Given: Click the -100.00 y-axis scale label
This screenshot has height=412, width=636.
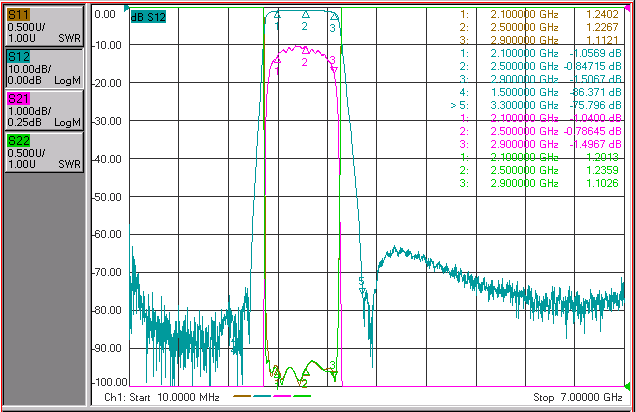Looking at the screenshot, I should point(110,382).
